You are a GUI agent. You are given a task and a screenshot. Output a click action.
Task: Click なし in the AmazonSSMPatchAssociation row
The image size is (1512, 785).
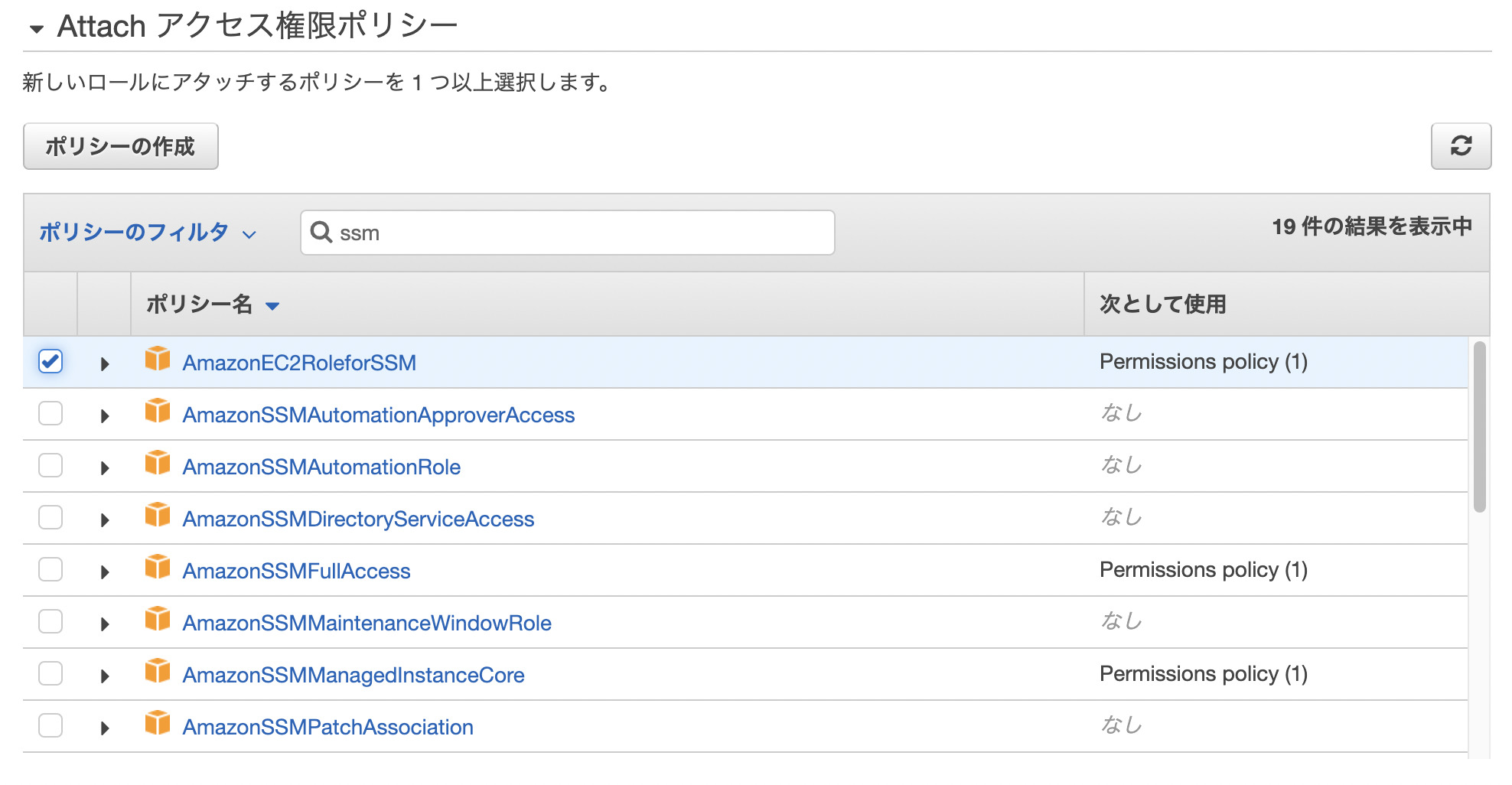coord(1121,725)
